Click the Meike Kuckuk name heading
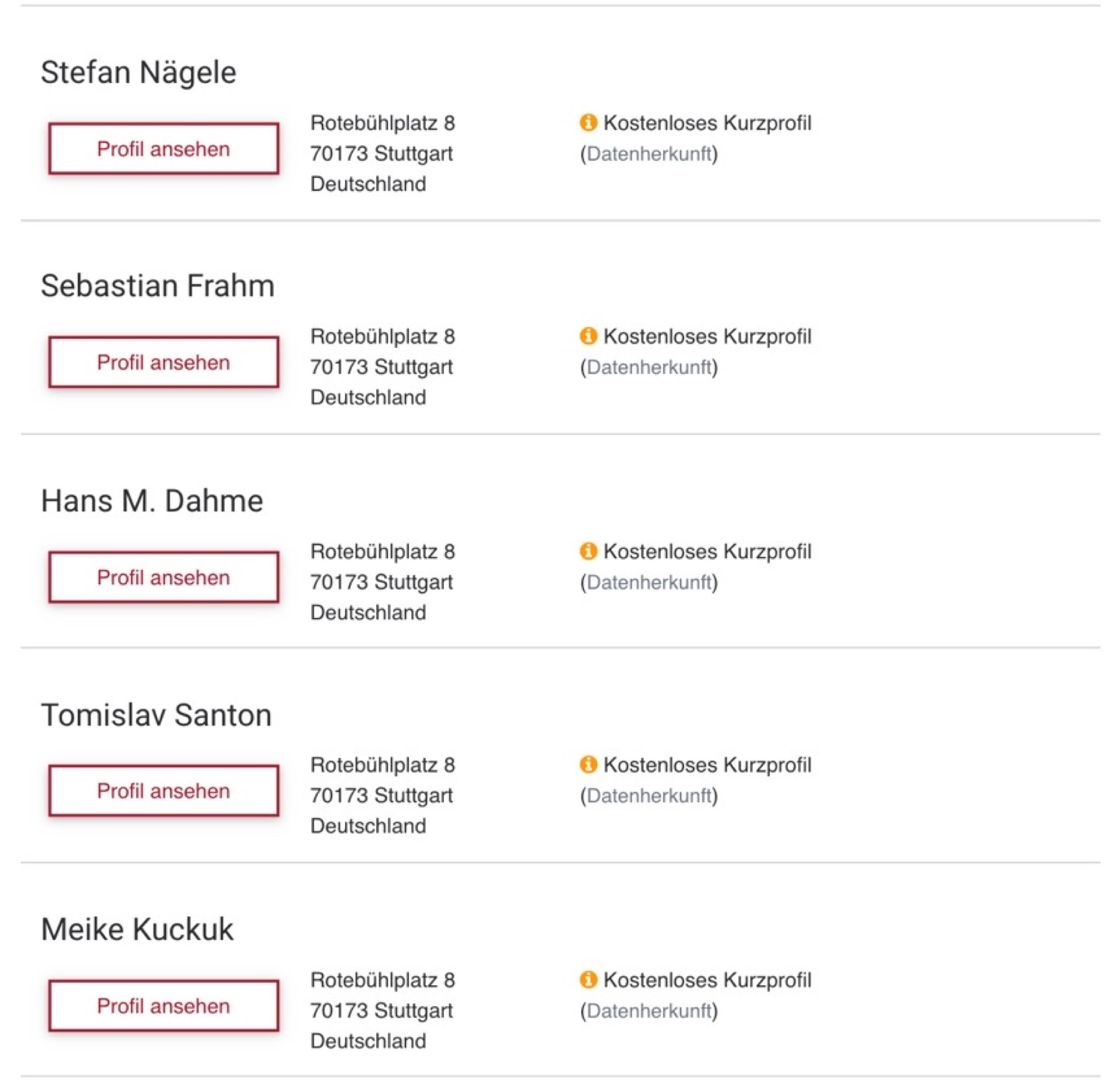Image resolution: width=1120 pixels, height=1084 pixels. click(137, 929)
